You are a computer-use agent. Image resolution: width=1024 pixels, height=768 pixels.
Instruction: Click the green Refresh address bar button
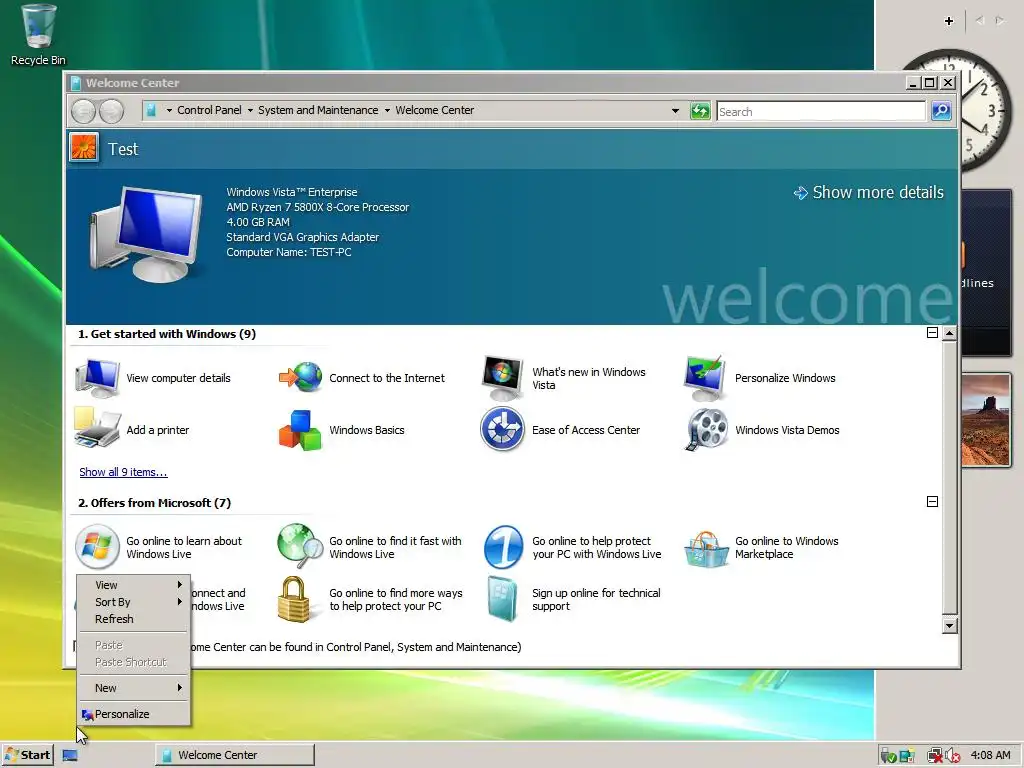pos(700,111)
